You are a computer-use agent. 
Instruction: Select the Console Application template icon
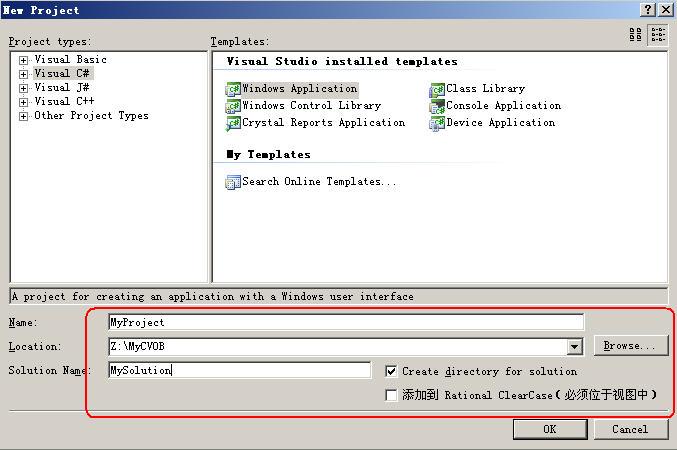coord(437,106)
